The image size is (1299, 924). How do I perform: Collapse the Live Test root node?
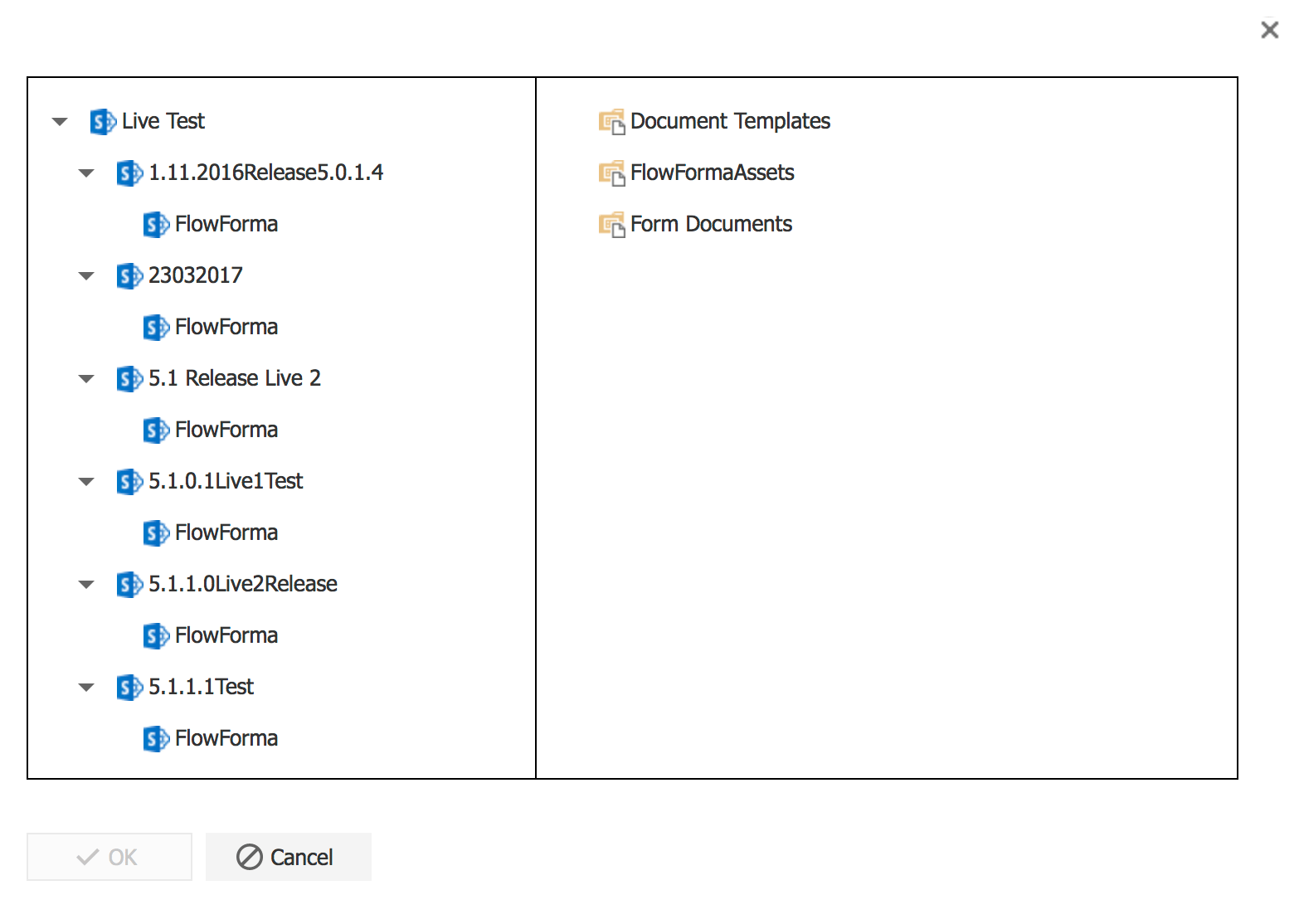click(x=60, y=122)
